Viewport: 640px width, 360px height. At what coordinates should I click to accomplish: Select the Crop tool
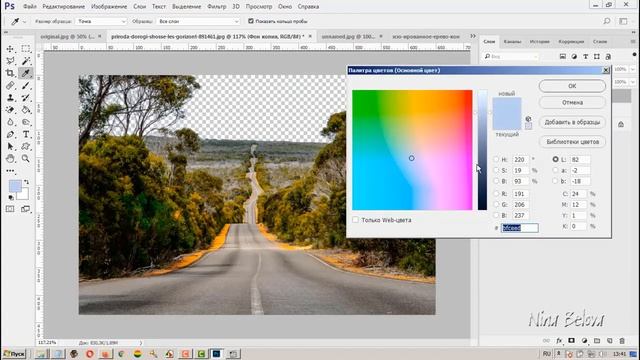[10, 73]
